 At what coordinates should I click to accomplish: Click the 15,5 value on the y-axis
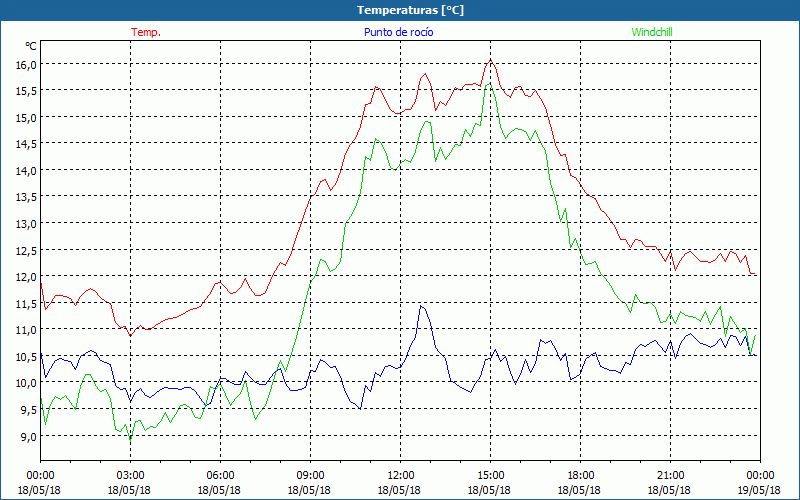[26, 91]
